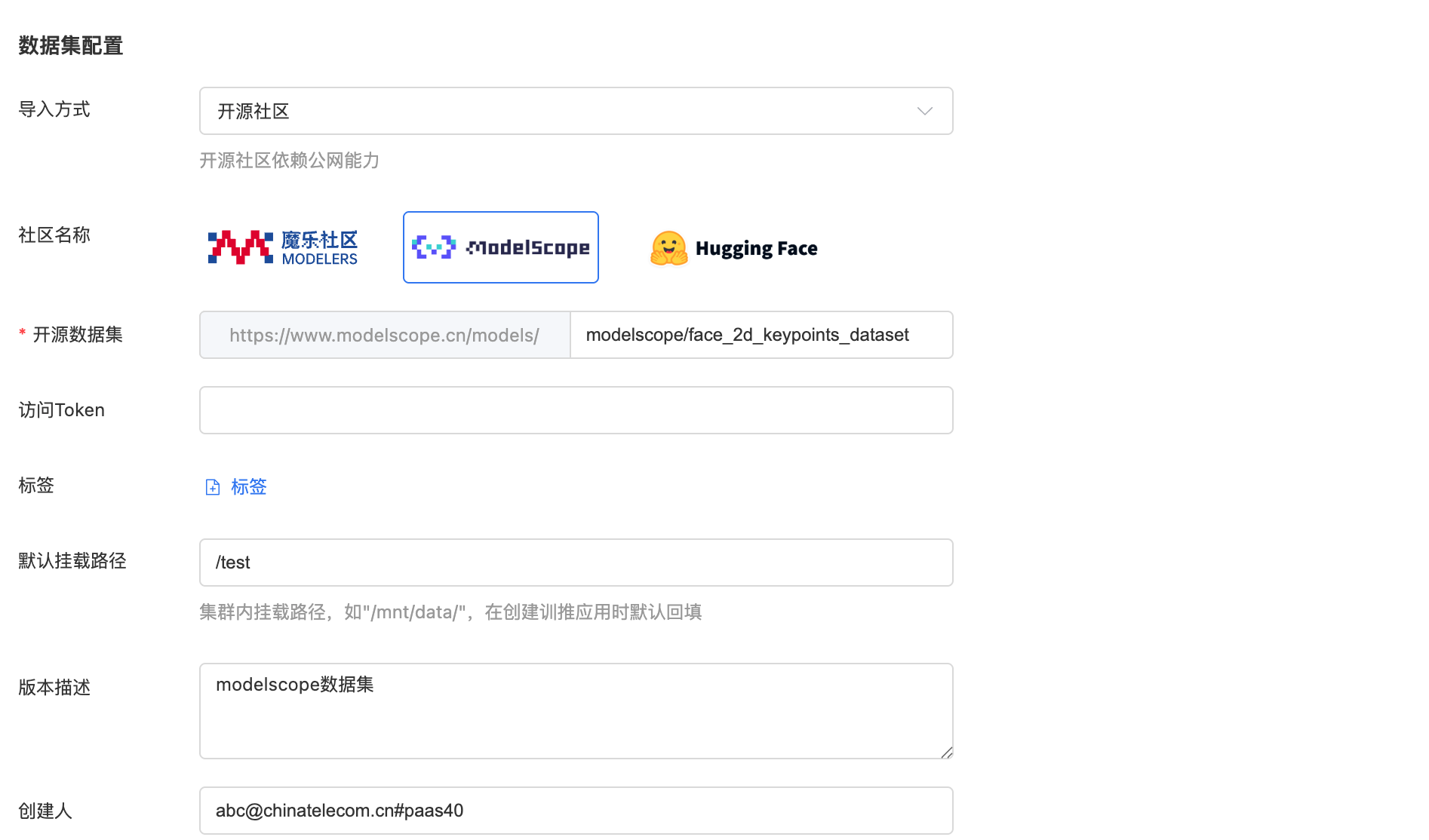Pick the Hugging Face community option
Screen dimensions: 1429x840
coord(733,248)
